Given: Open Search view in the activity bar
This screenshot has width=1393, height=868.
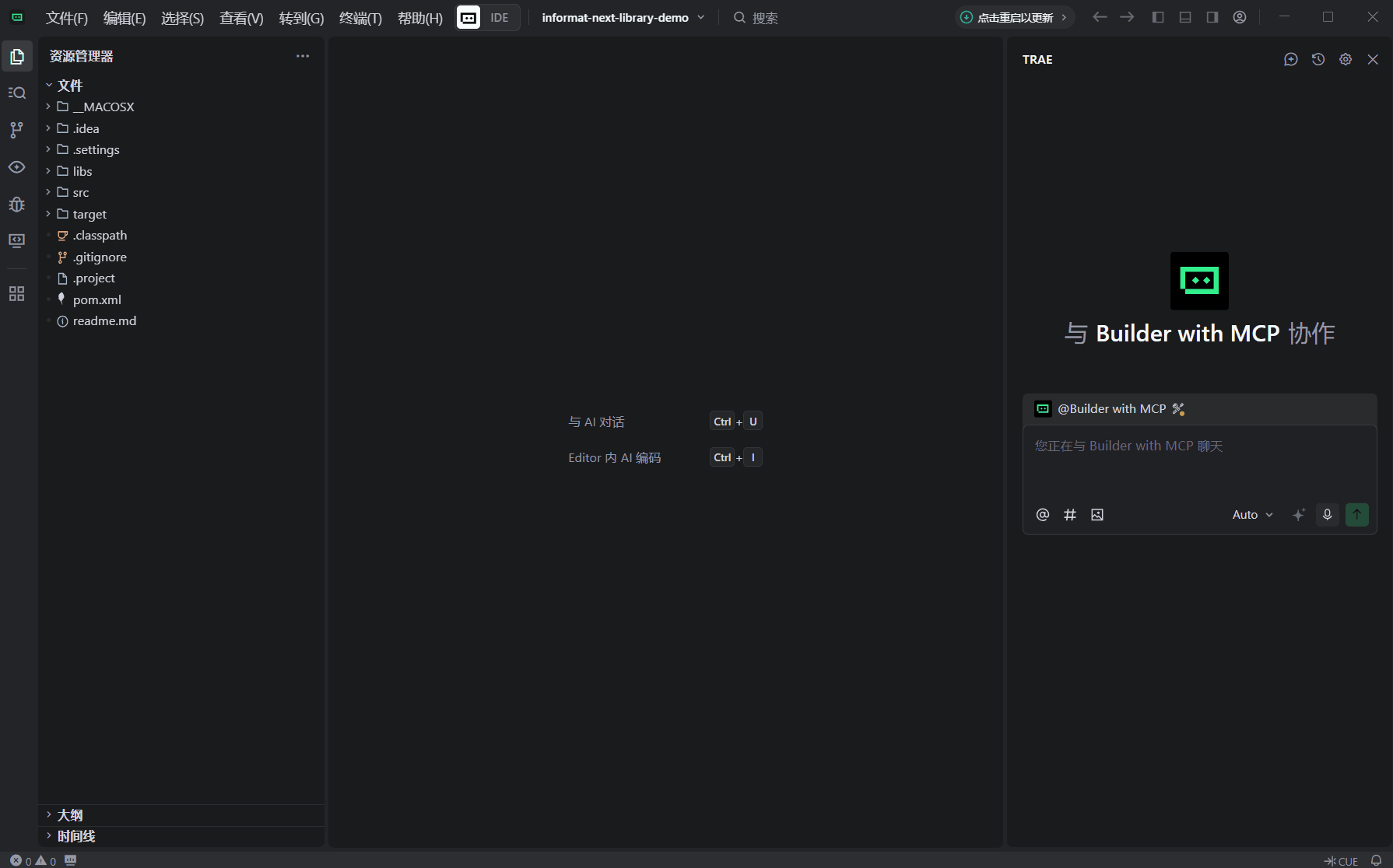Looking at the screenshot, I should pos(16,93).
